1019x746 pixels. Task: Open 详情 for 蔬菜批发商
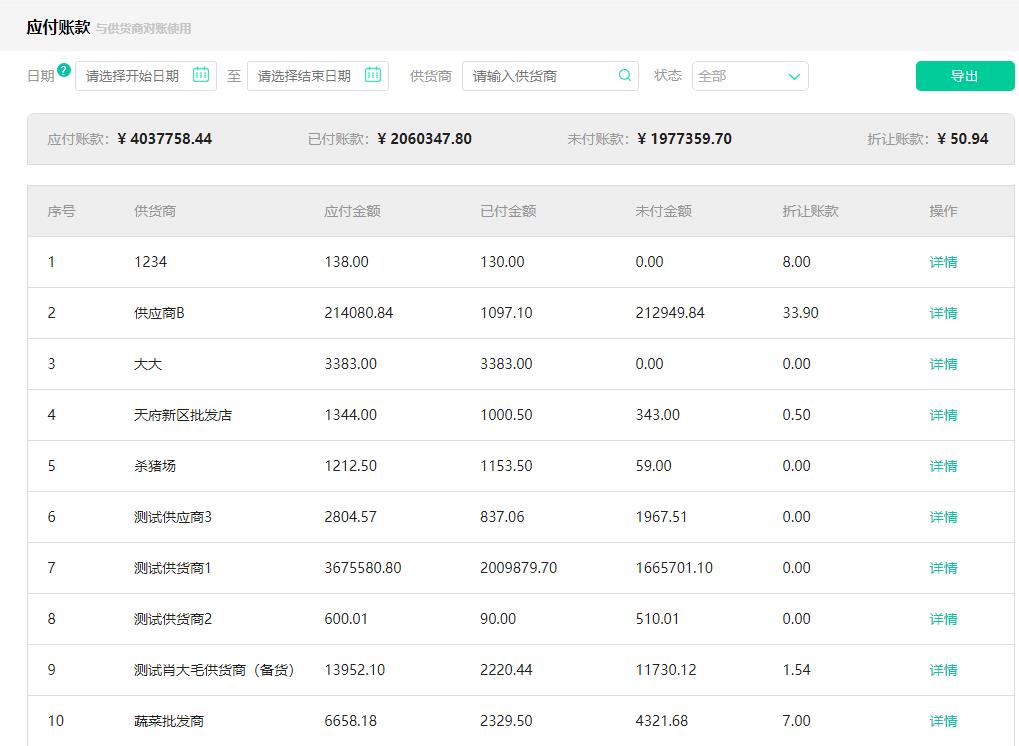coord(941,720)
